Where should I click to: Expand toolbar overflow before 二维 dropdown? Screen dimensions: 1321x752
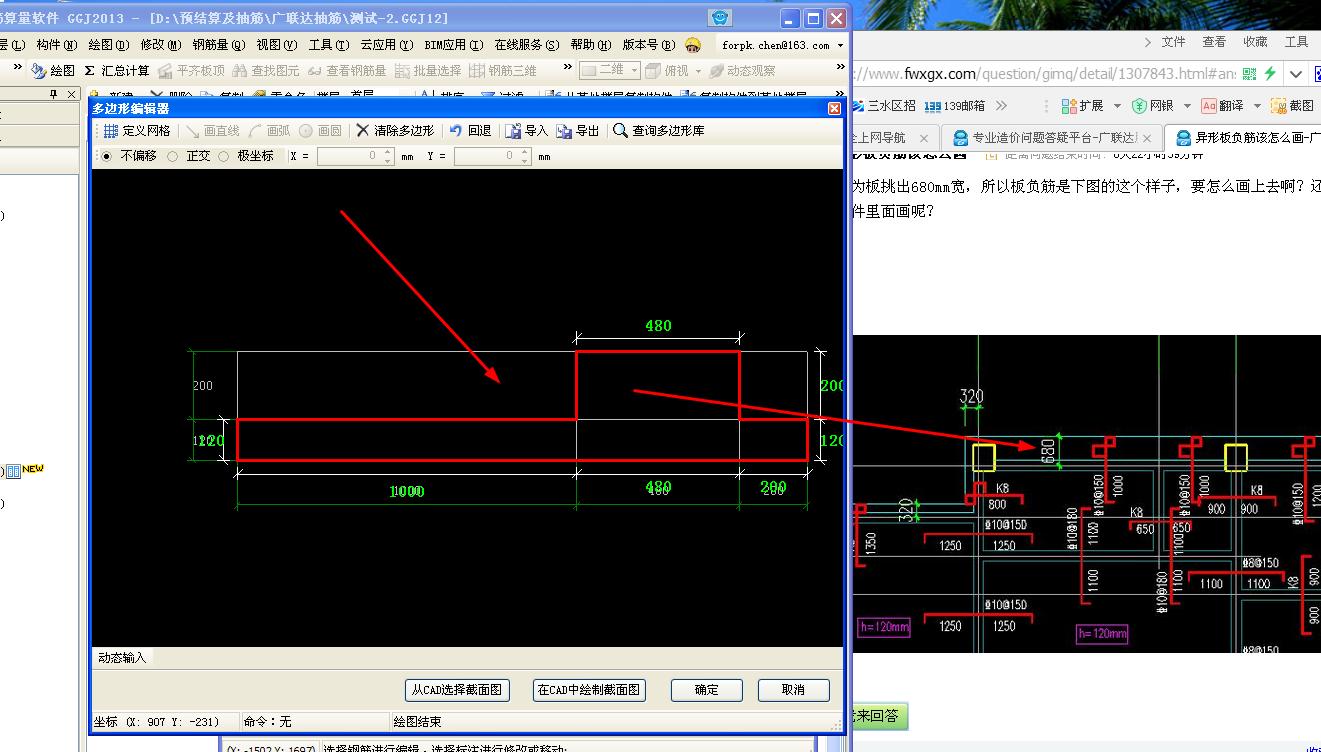pos(568,68)
